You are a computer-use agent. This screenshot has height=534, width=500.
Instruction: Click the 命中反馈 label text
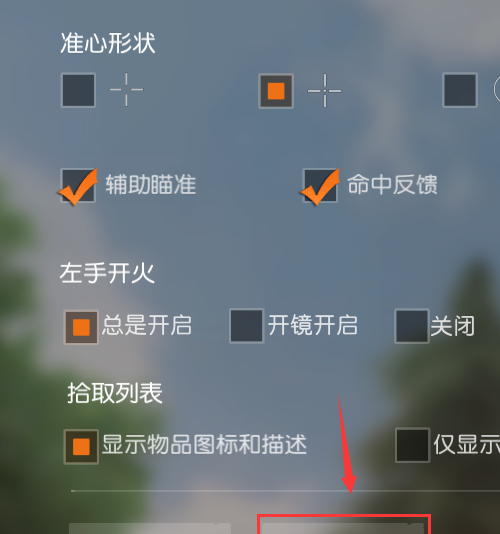pyautogui.click(x=392, y=184)
